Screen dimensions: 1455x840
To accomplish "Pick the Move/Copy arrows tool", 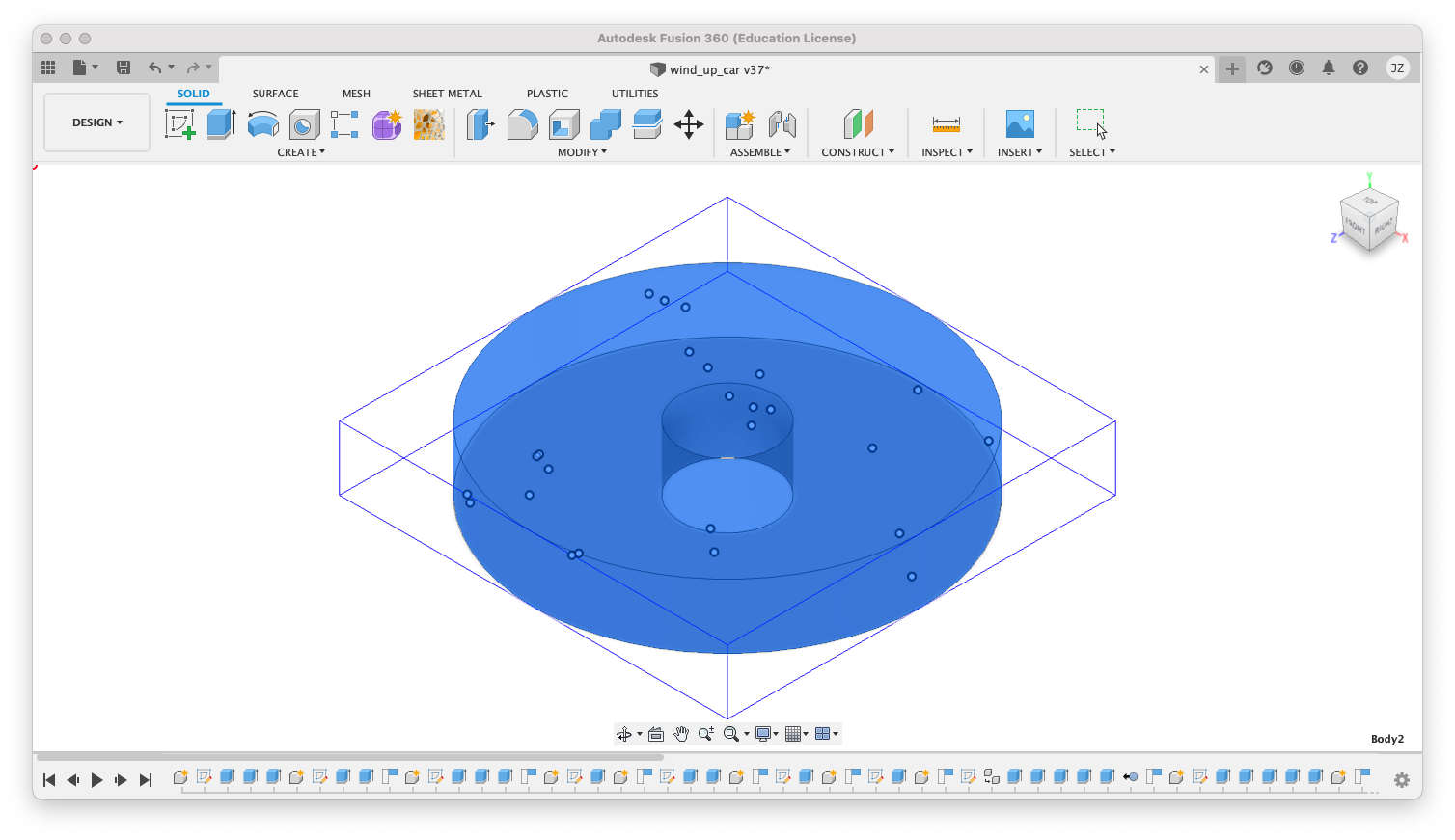I will coord(688,124).
